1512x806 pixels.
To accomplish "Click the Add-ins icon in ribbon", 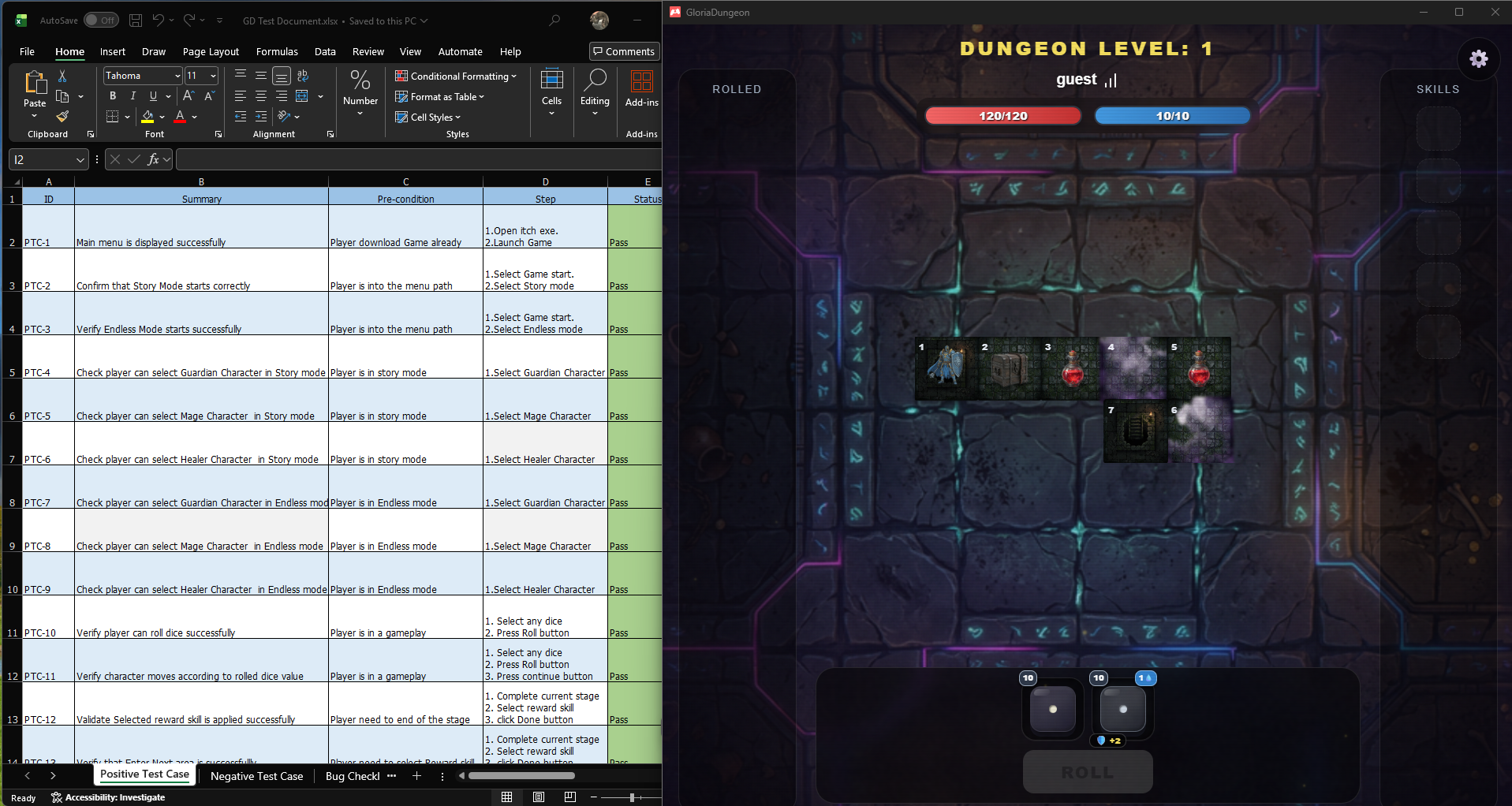I will click(x=642, y=82).
